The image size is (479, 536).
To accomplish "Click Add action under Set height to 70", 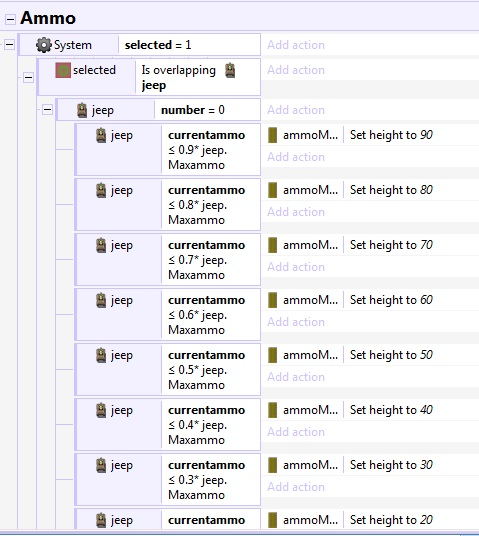I will click(x=296, y=267).
